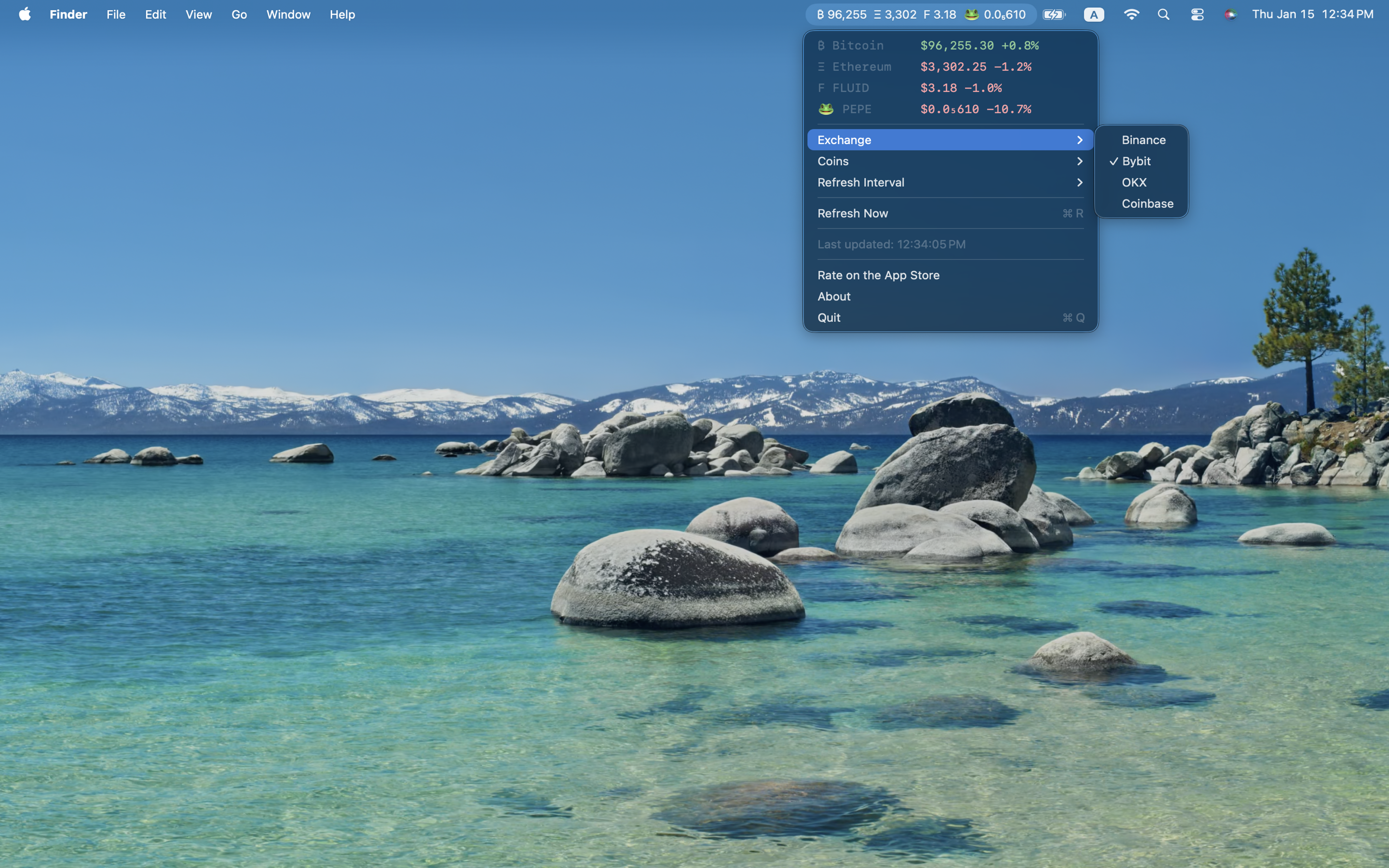This screenshot has width=1389, height=868.
Task: Quit the crypto ticker app
Action: 830,318
